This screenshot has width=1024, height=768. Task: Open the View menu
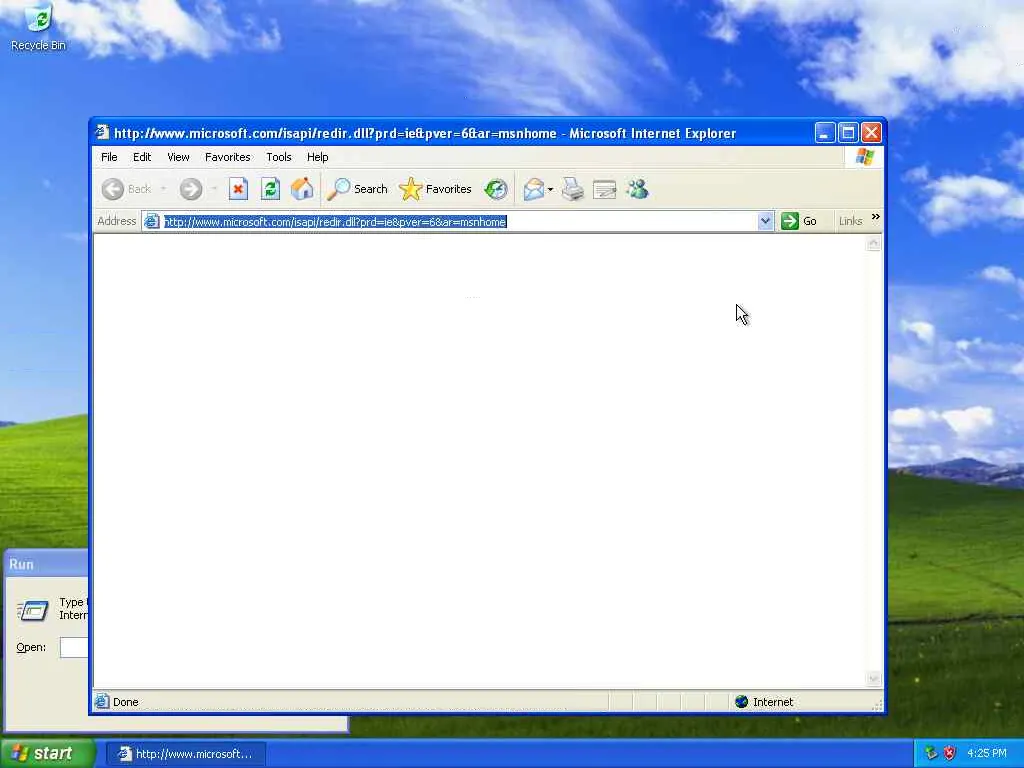(x=178, y=157)
